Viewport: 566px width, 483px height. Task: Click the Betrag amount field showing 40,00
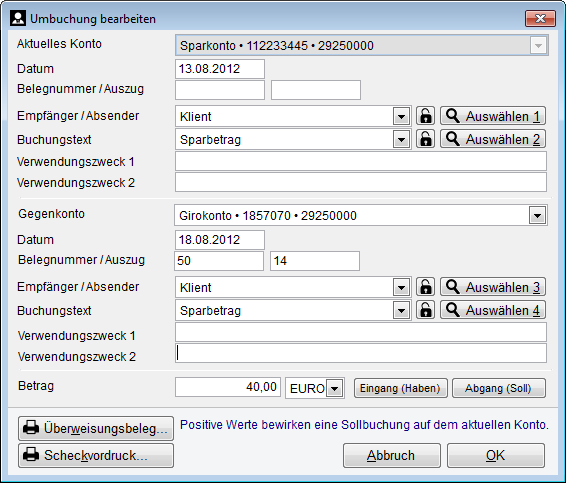[x=228, y=387]
